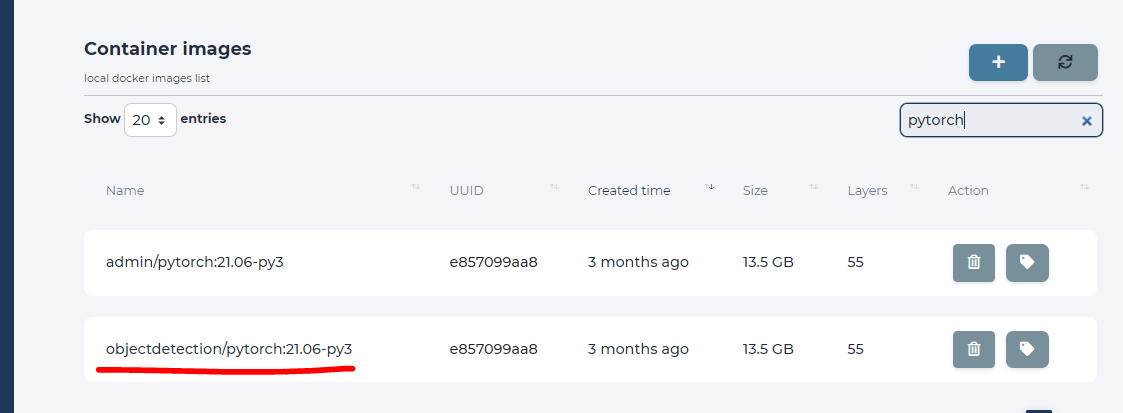Tag the objectdetection/pytorch image
Viewport: 1123px width, 413px height.
1027,349
